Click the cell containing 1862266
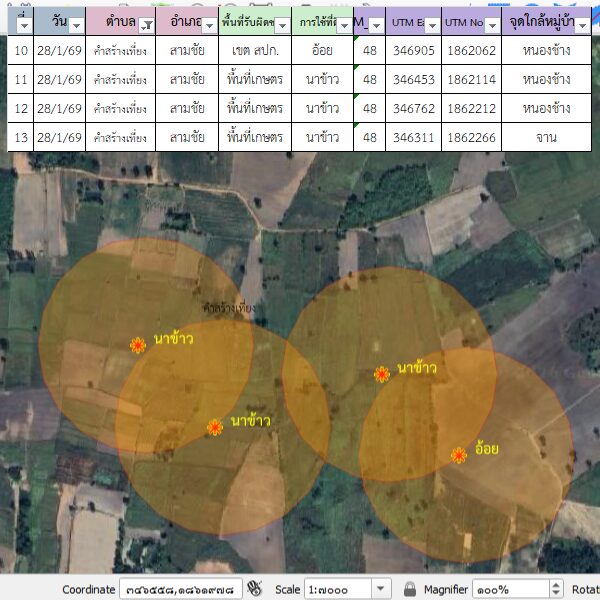This screenshot has width=600, height=600. (x=470, y=137)
